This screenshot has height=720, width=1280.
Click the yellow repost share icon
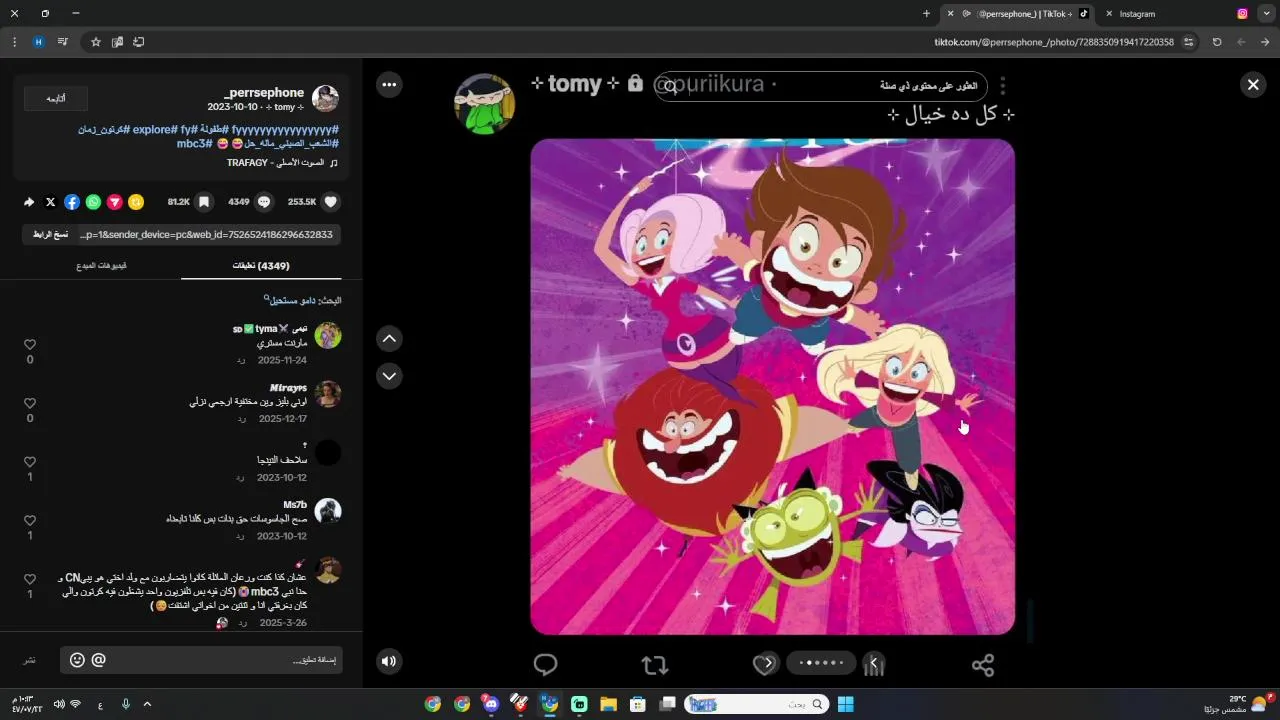(136, 202)
